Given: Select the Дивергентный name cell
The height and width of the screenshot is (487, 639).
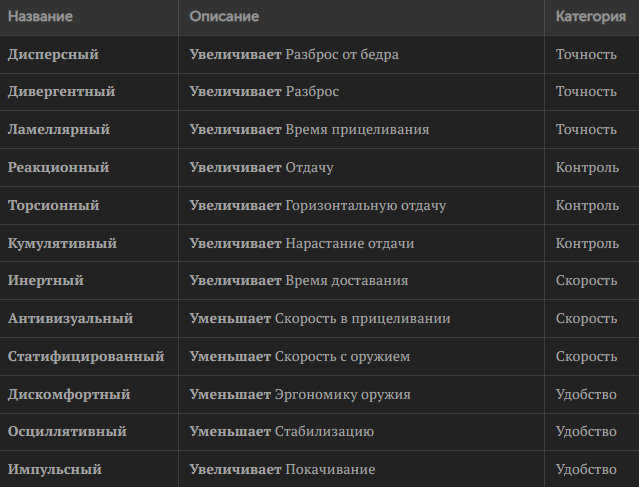Looking at the screenshot, I should coord(61,92).
